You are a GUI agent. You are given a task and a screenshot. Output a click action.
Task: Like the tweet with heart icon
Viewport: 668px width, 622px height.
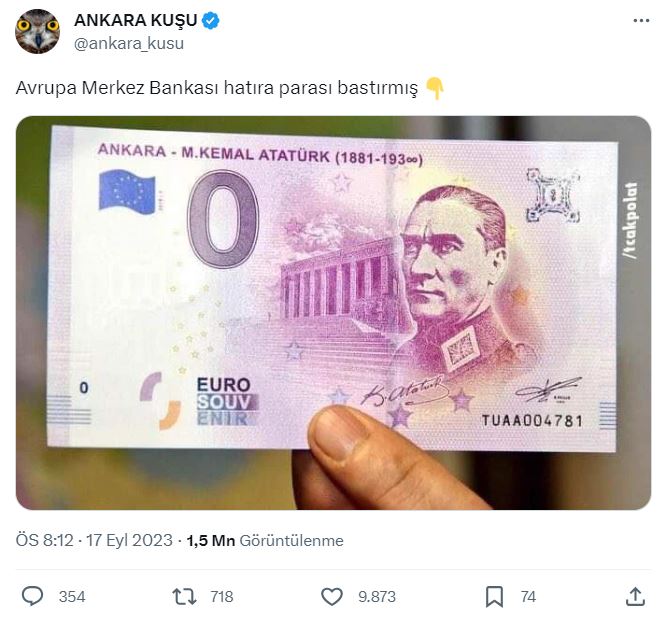[331, 596]
